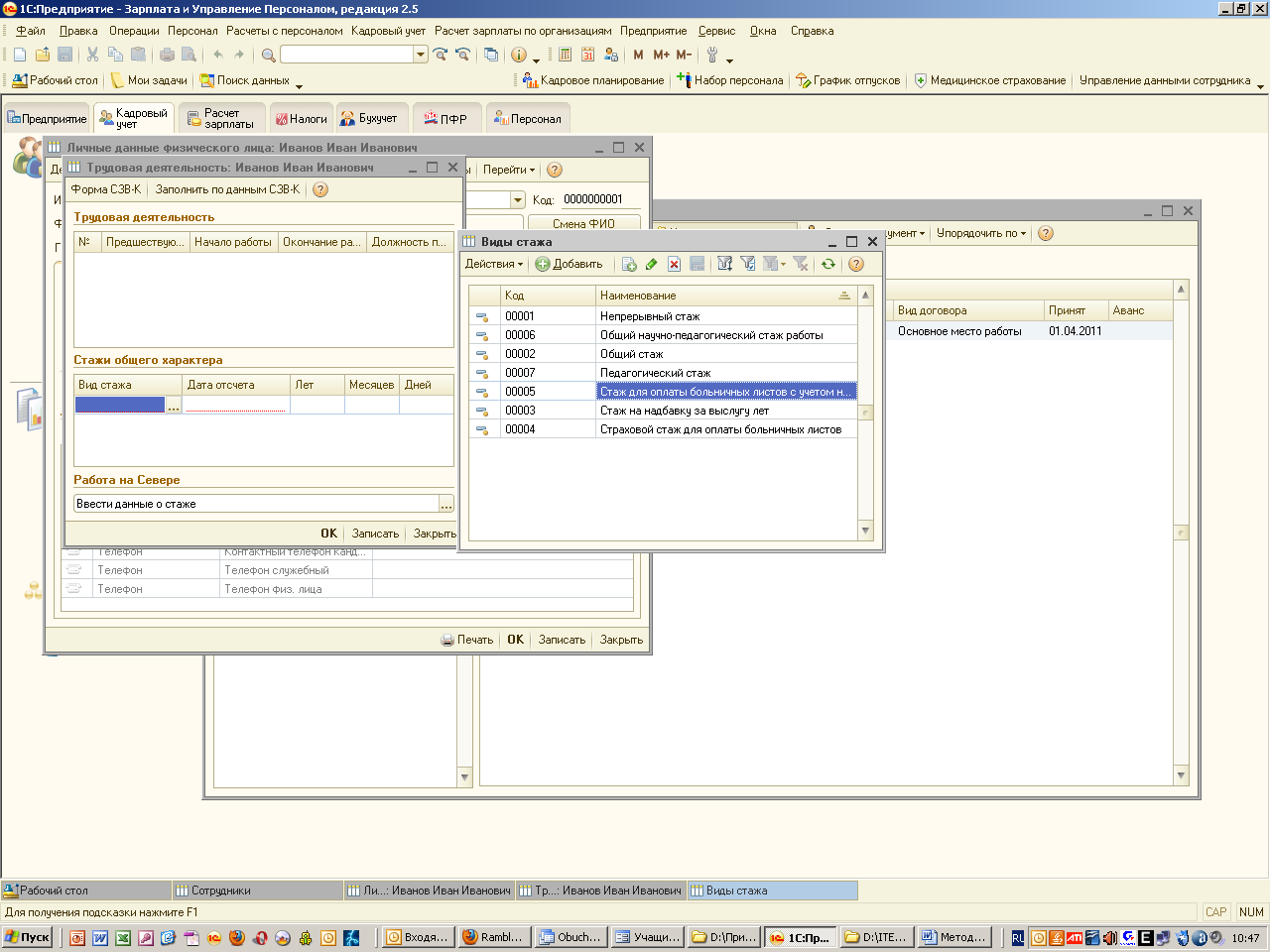Click the magnifier Find icon in main toolbar
Image resolution: width=1270 pixels, height=952 pixels.
point(268,55)
